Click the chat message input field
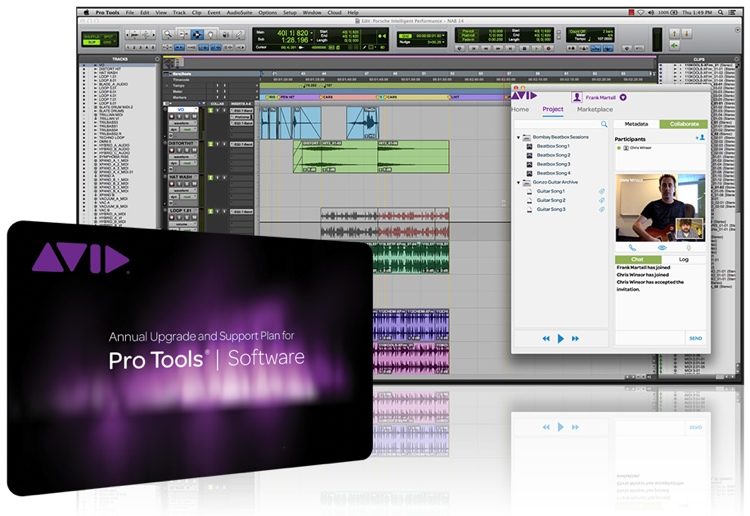The height and width of the screenshot is (516, 750). tap(651, 338)
